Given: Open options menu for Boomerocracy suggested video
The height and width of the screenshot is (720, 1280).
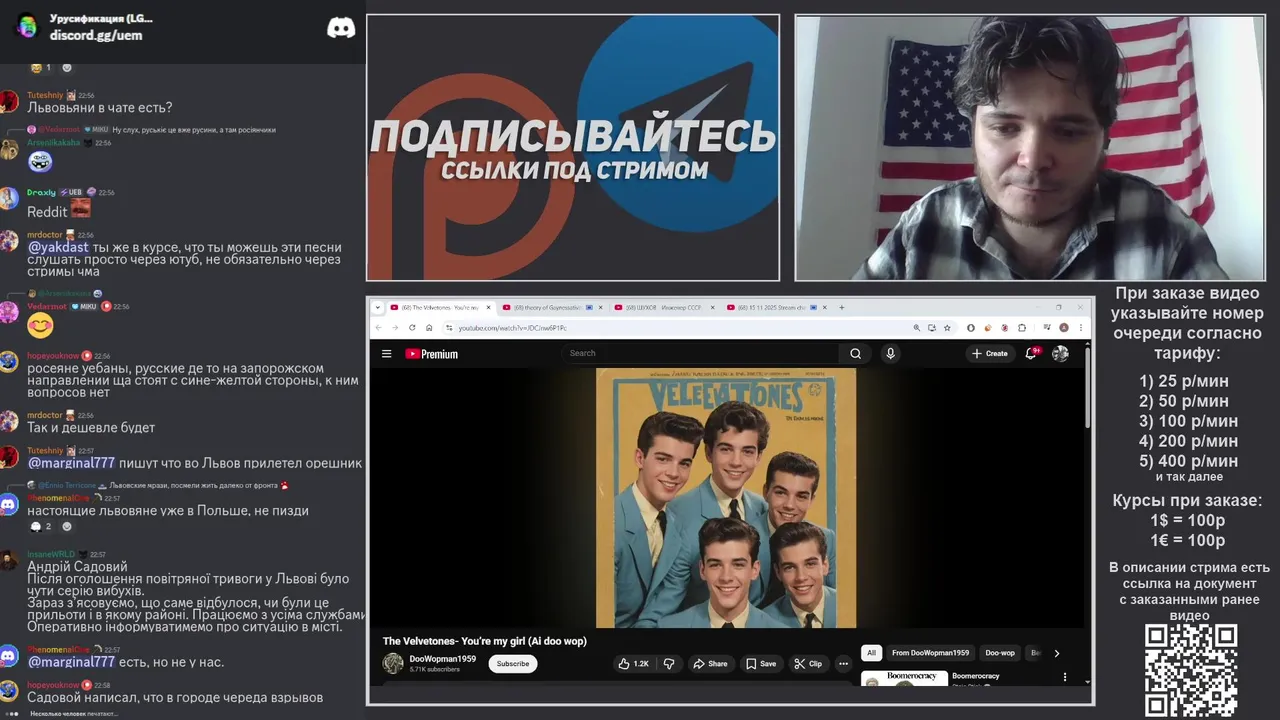Looking at the screenshot, I should (x=1064, y=677).
